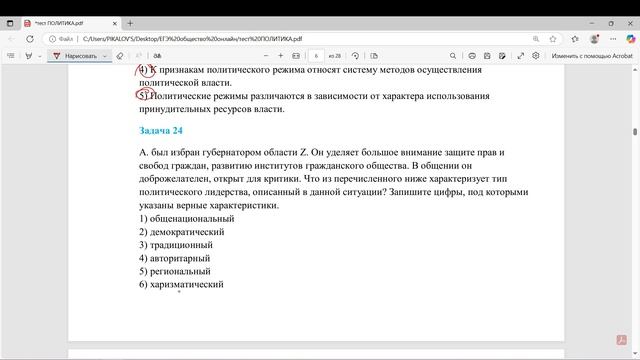Start Read aloud for the PDF
Screen dimensions: 640x360
[139, 56]
